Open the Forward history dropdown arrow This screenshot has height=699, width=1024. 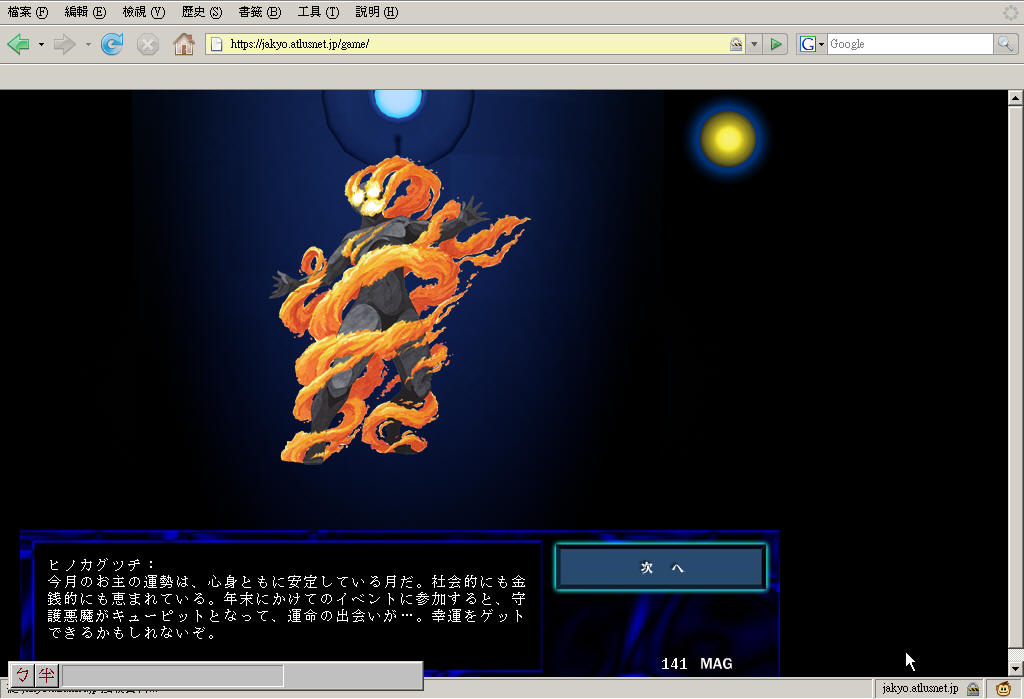pos(88,44)
